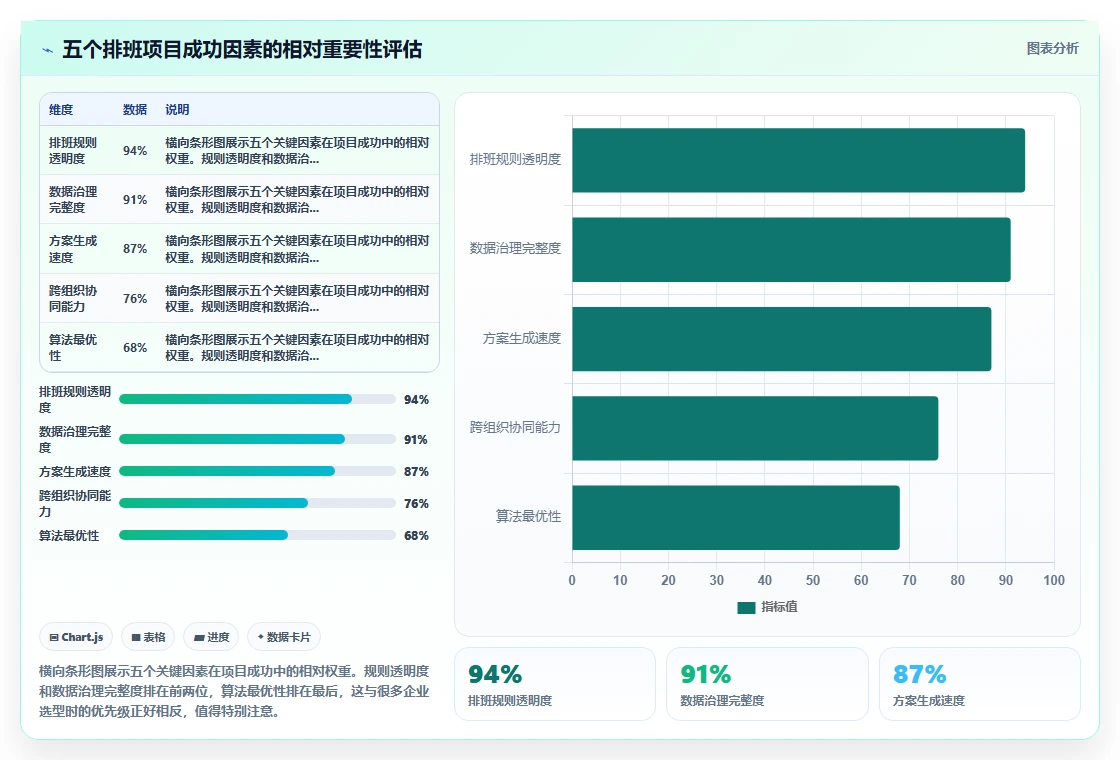Click the 数据治理完整度 progress bar
Viewport: 1120px width, 760px height.
click(257, 439)
